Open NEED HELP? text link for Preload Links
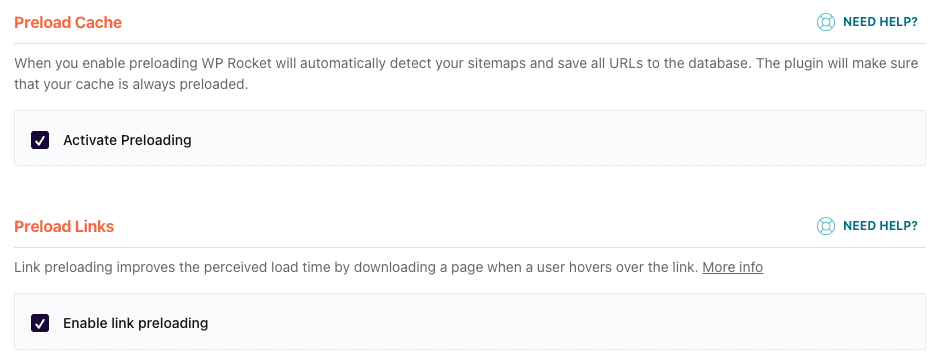The width and height of the screenshot is (940, 360). click(x=880, y=226)
